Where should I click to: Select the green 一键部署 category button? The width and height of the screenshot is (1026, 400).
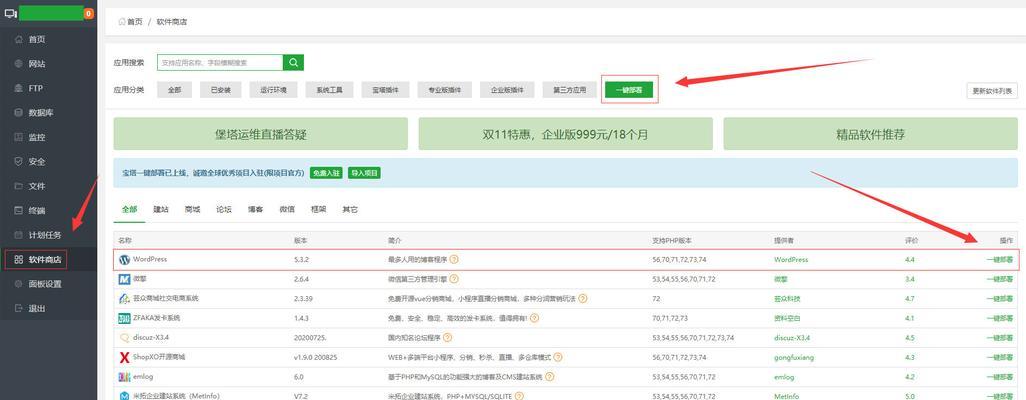(629, 90)
